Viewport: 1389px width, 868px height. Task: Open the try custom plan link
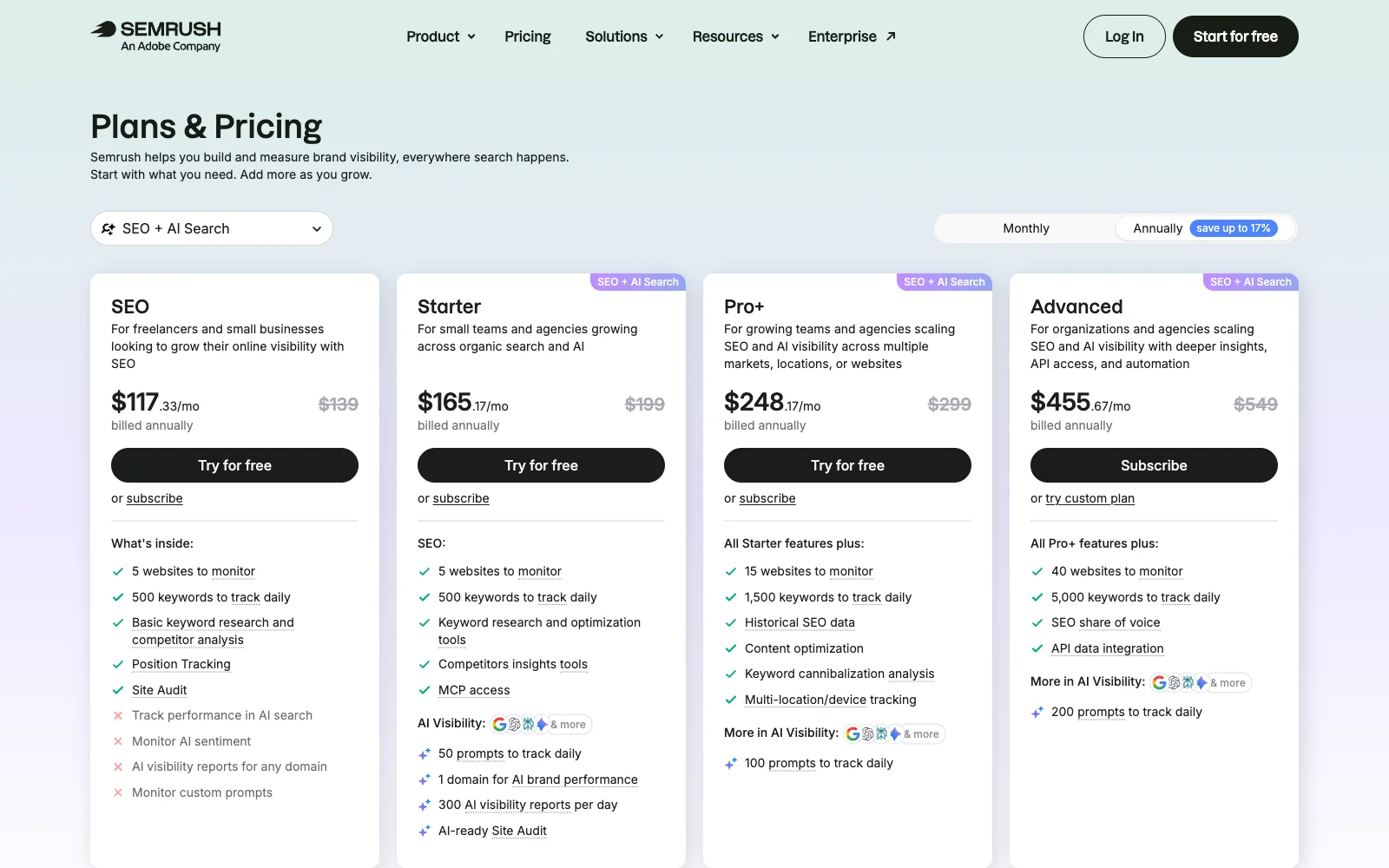(1090, 498)
